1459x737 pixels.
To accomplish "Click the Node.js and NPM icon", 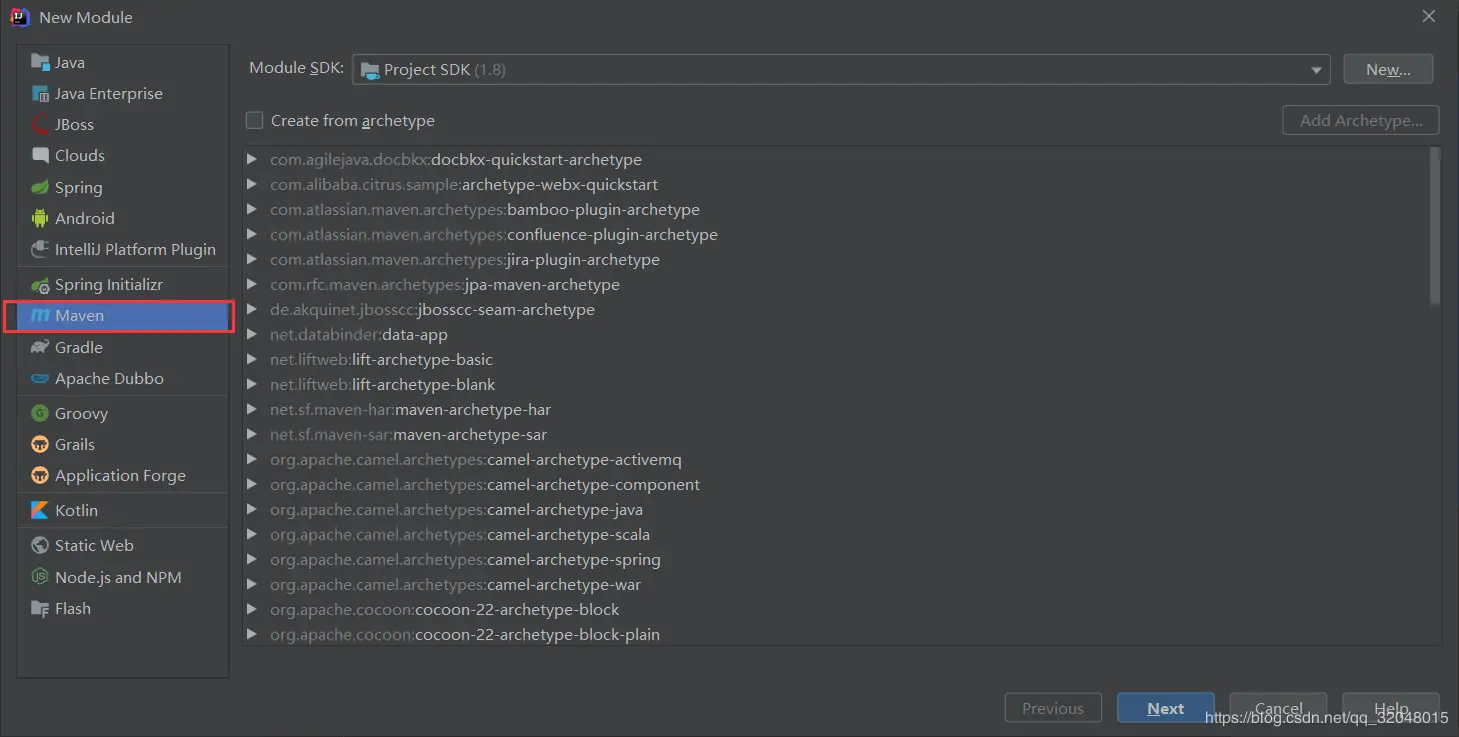I will pos(40,577).
